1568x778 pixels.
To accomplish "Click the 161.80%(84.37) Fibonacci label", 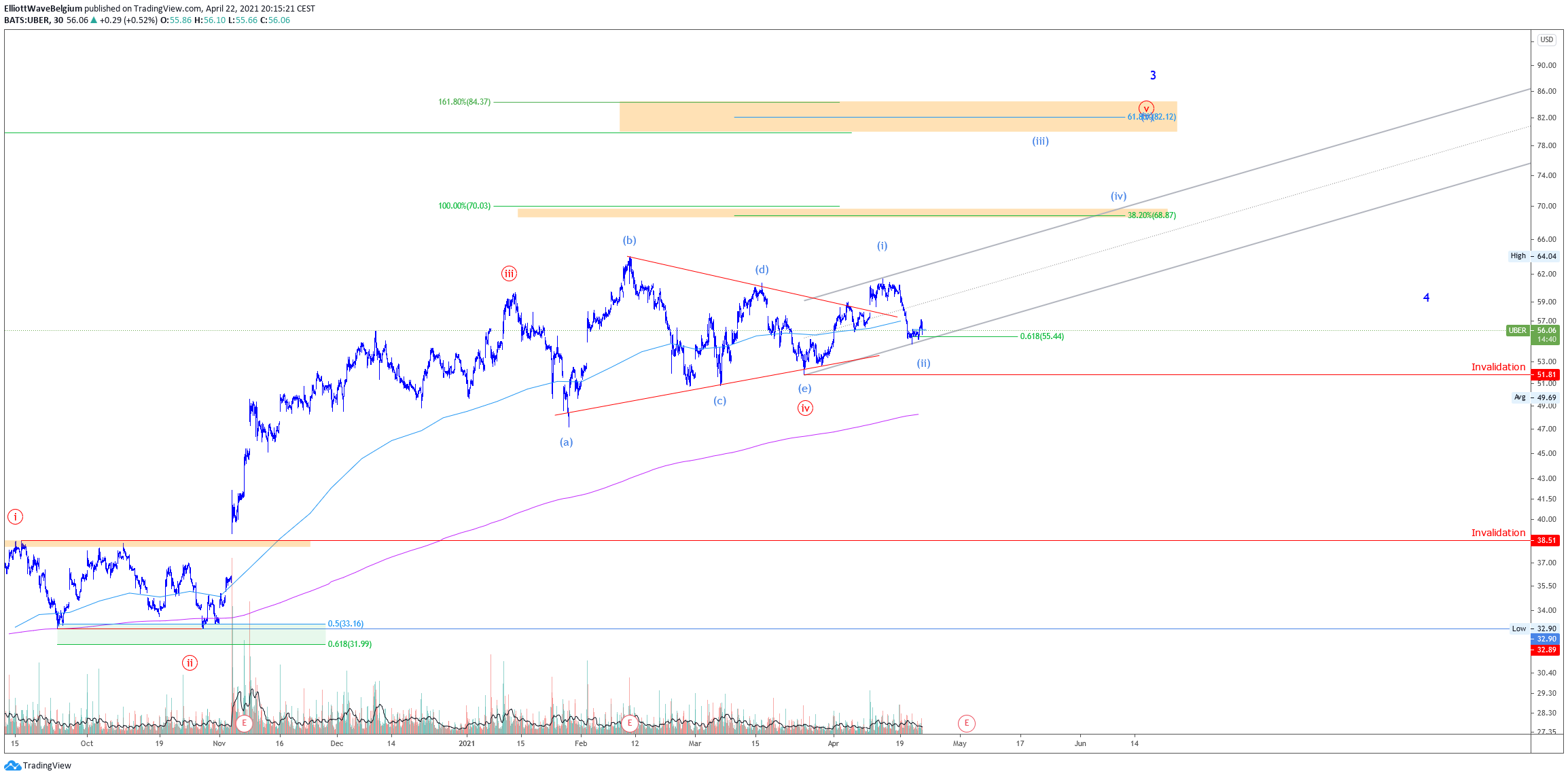I will click(464, 102).
